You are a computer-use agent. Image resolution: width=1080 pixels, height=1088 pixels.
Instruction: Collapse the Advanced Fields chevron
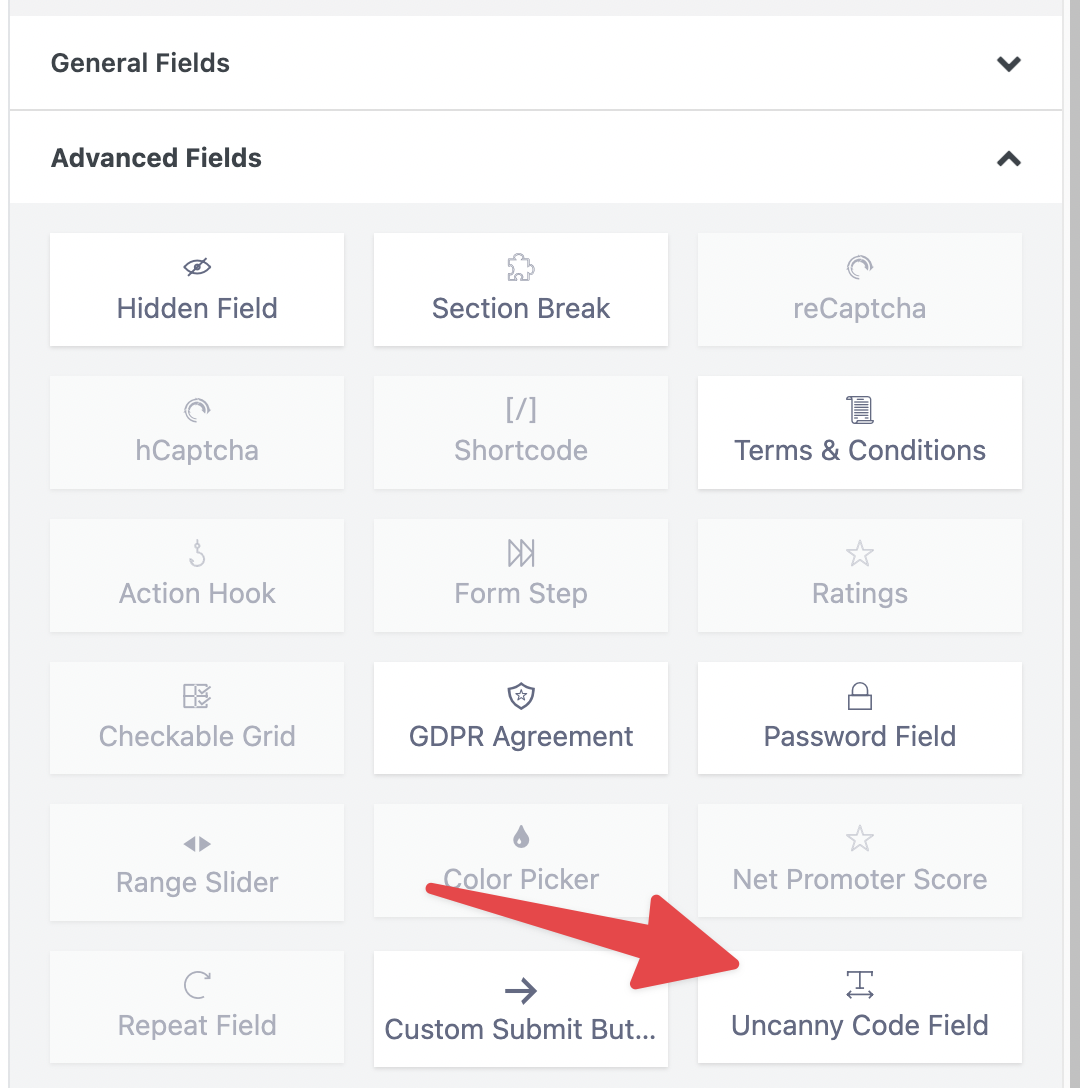click(x=1009, y=159)
